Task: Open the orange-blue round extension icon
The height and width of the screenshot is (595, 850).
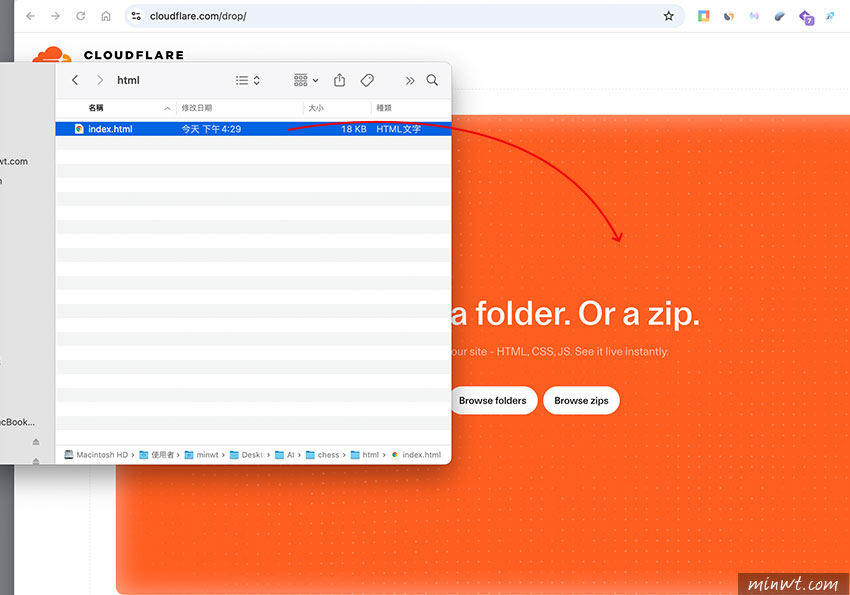Action: click(729, 16)
